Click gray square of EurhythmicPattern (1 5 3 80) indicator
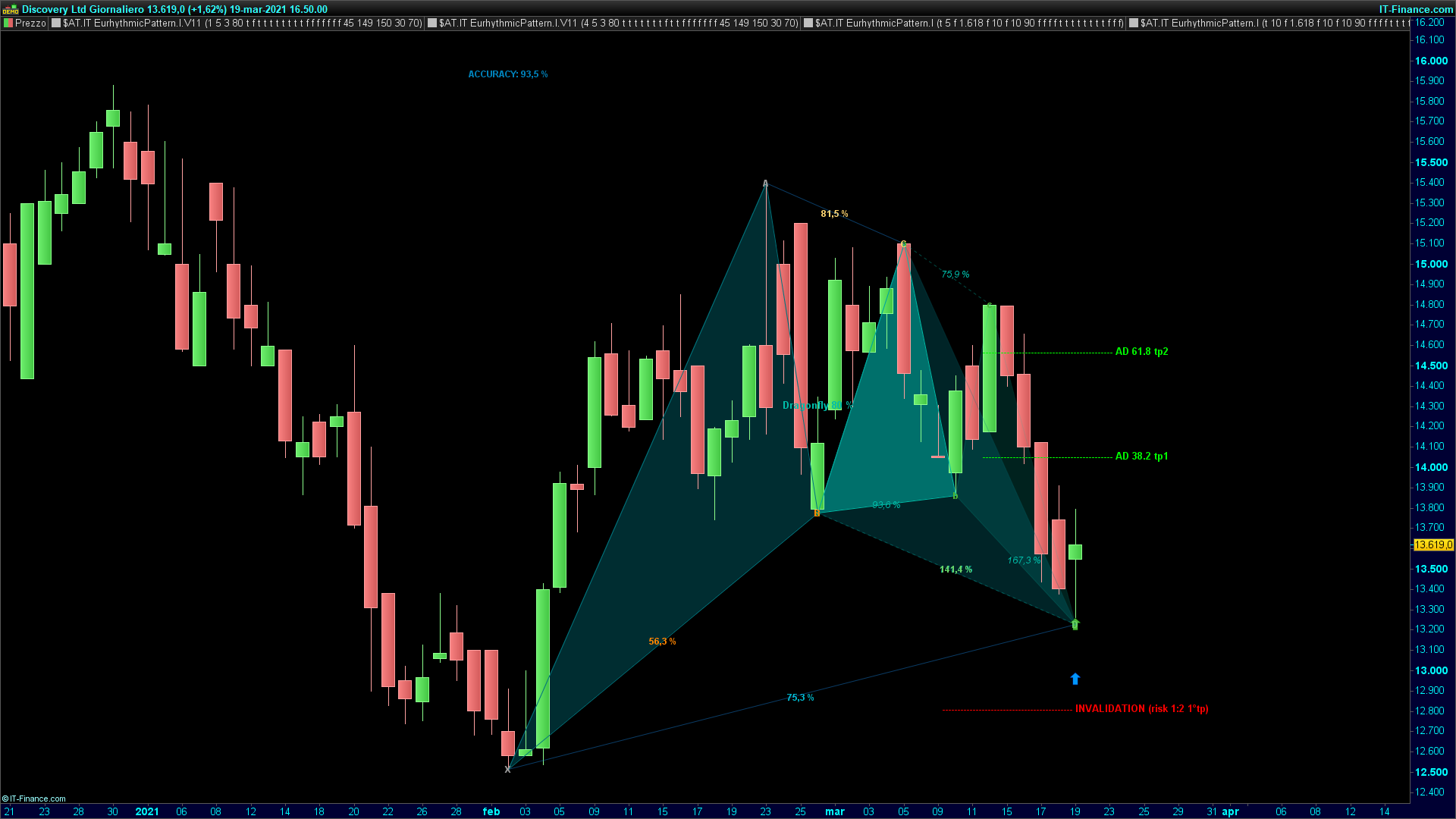1456x819 pixels. [56, 24]
